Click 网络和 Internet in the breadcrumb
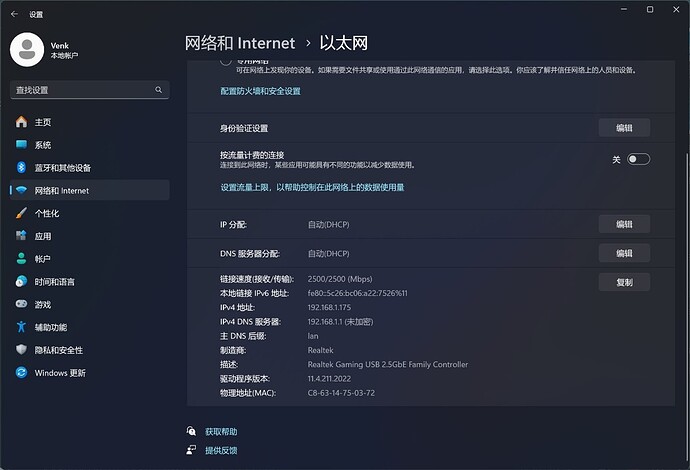 pos(240,43)
